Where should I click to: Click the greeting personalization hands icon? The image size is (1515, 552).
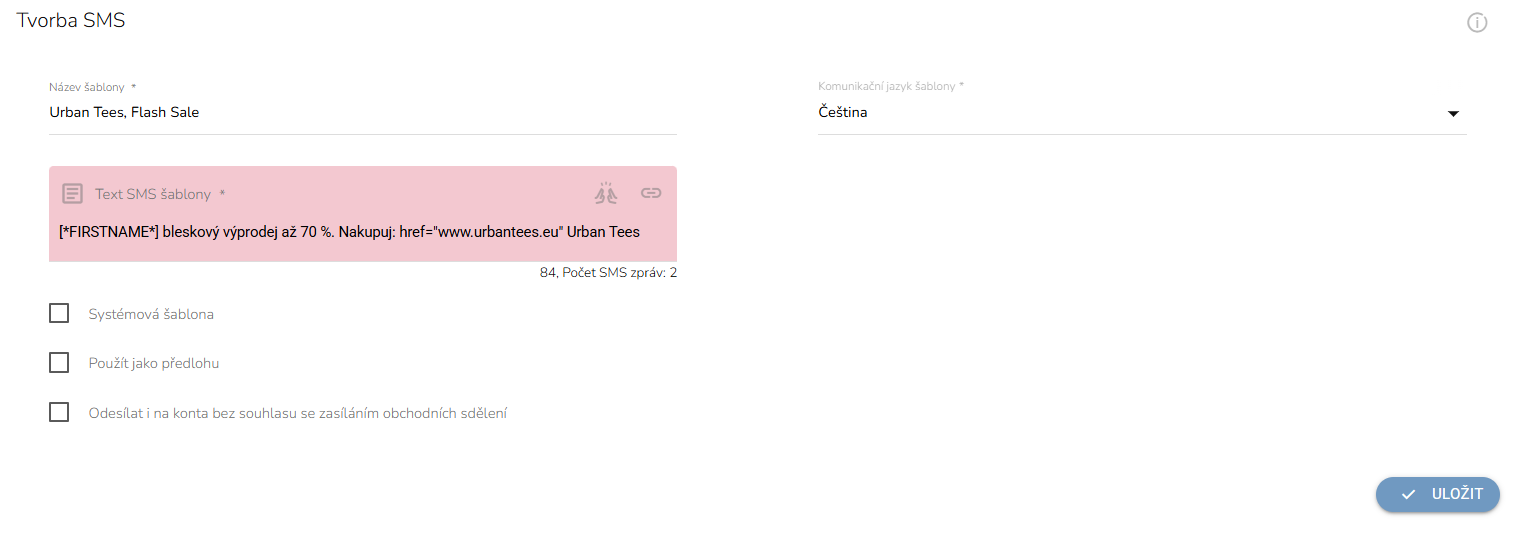[x=607, y=193]
